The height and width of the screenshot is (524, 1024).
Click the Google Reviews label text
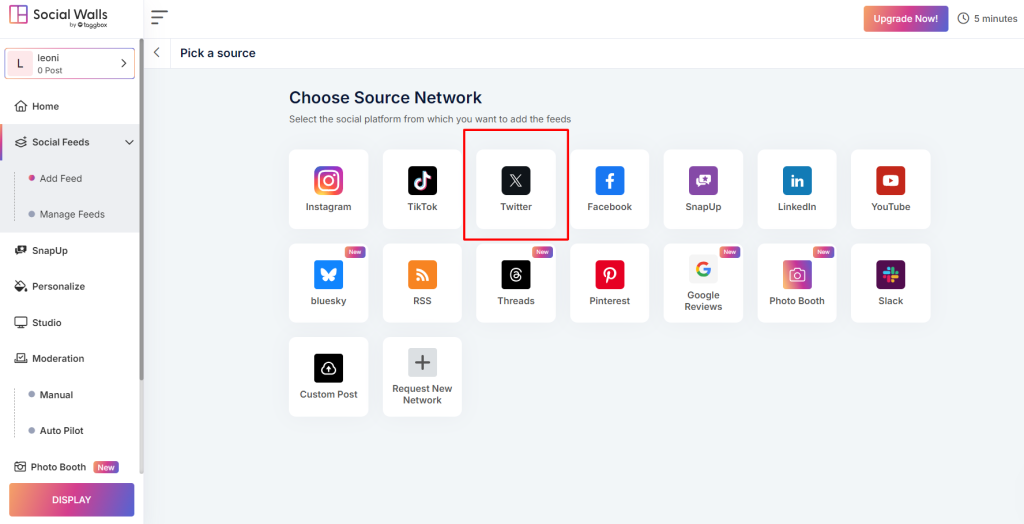[x=703, y=301]
